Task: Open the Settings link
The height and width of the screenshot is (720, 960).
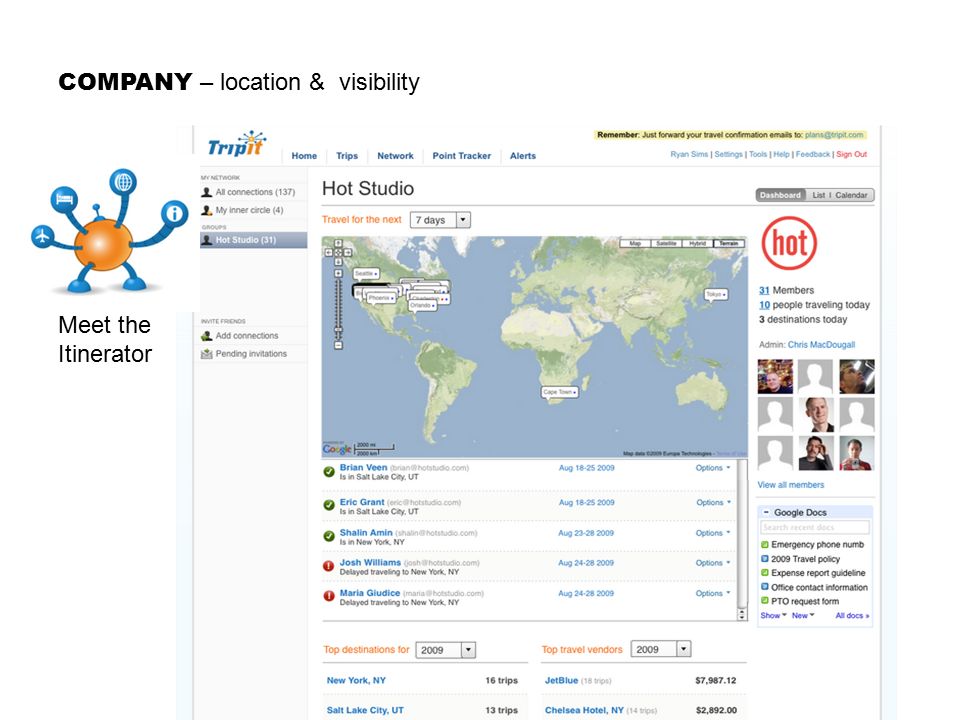Action: point(729,154)
